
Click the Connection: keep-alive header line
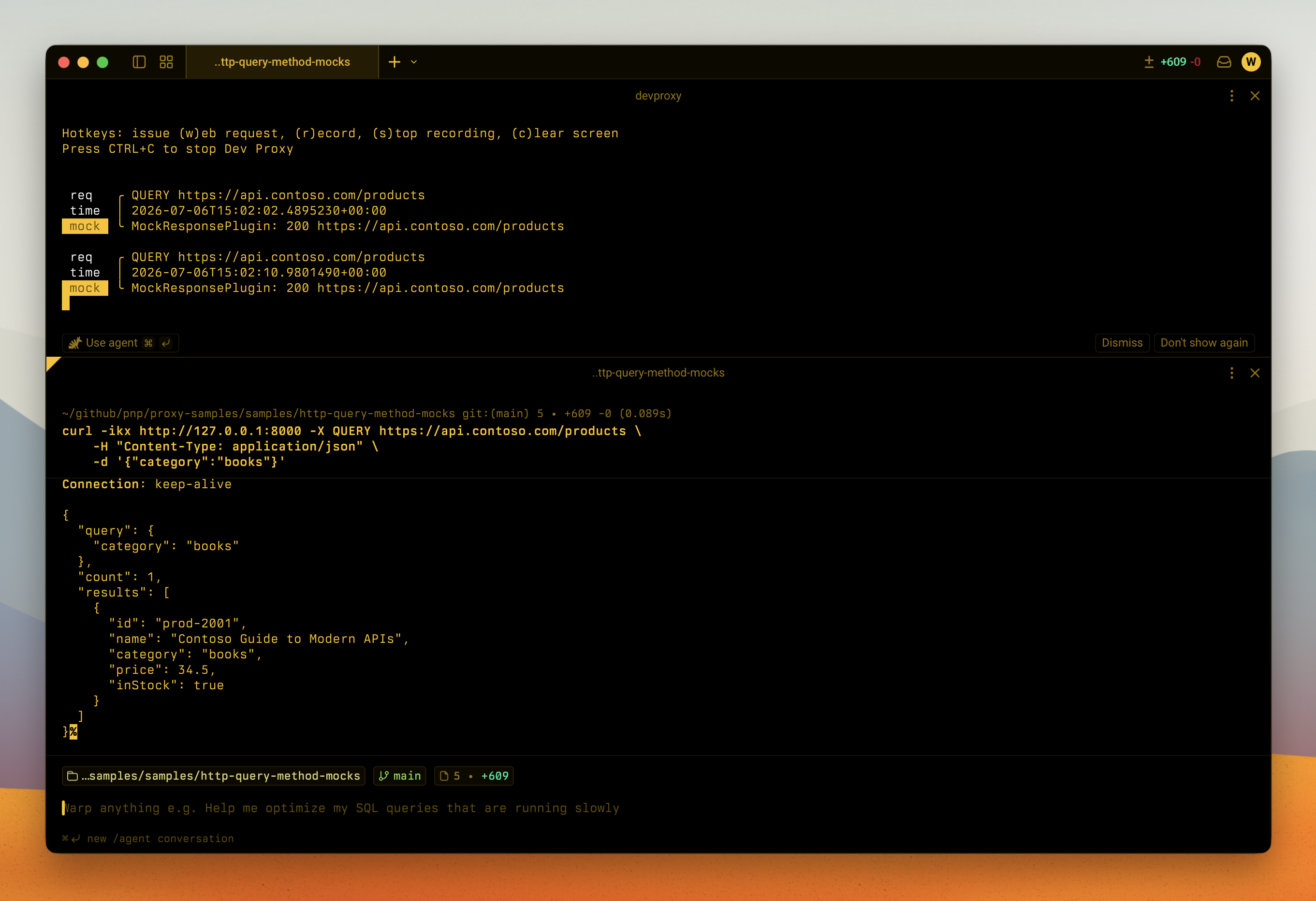146,484
